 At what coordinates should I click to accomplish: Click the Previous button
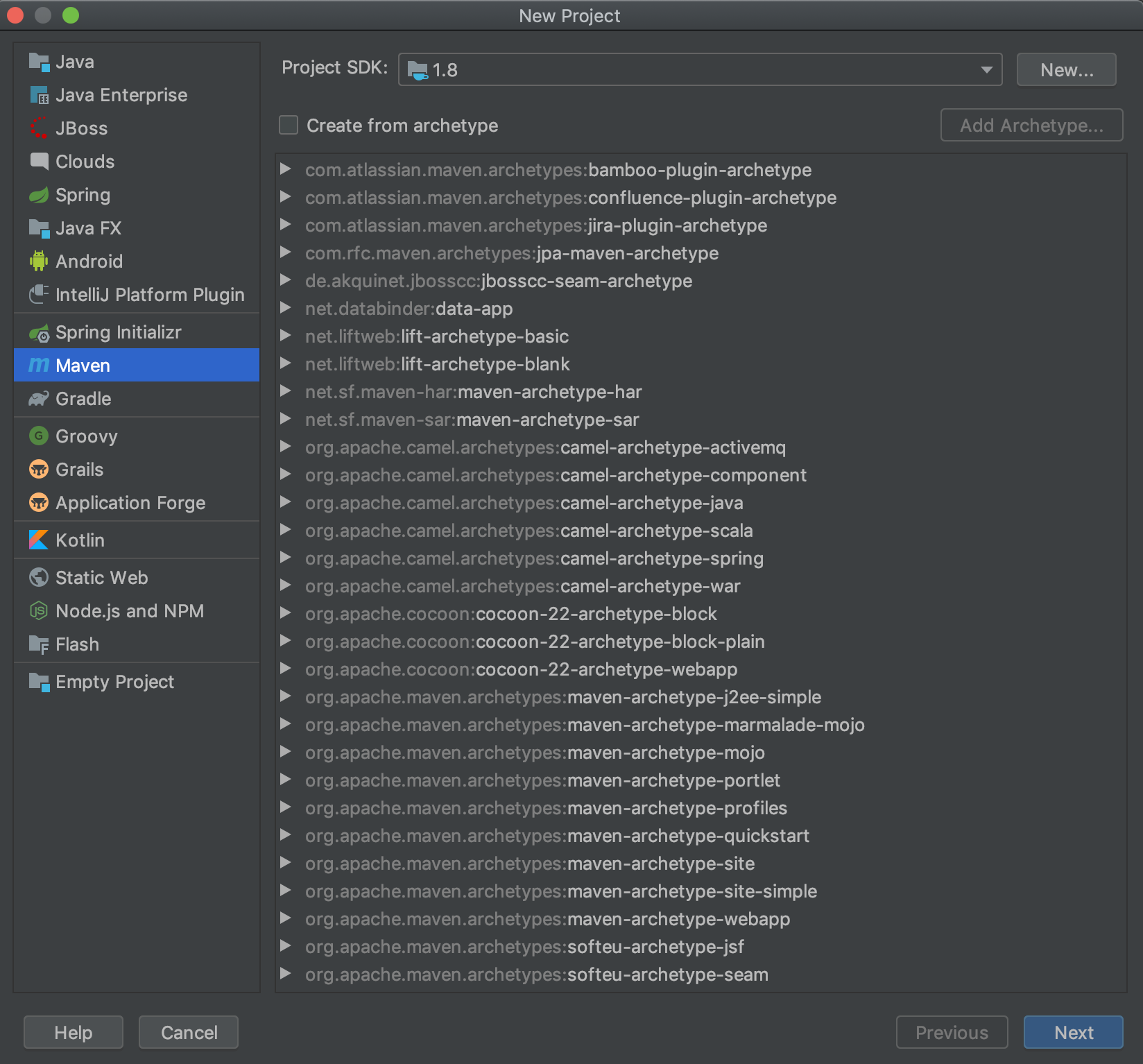pyautogui.click(x=952, y=1033)
